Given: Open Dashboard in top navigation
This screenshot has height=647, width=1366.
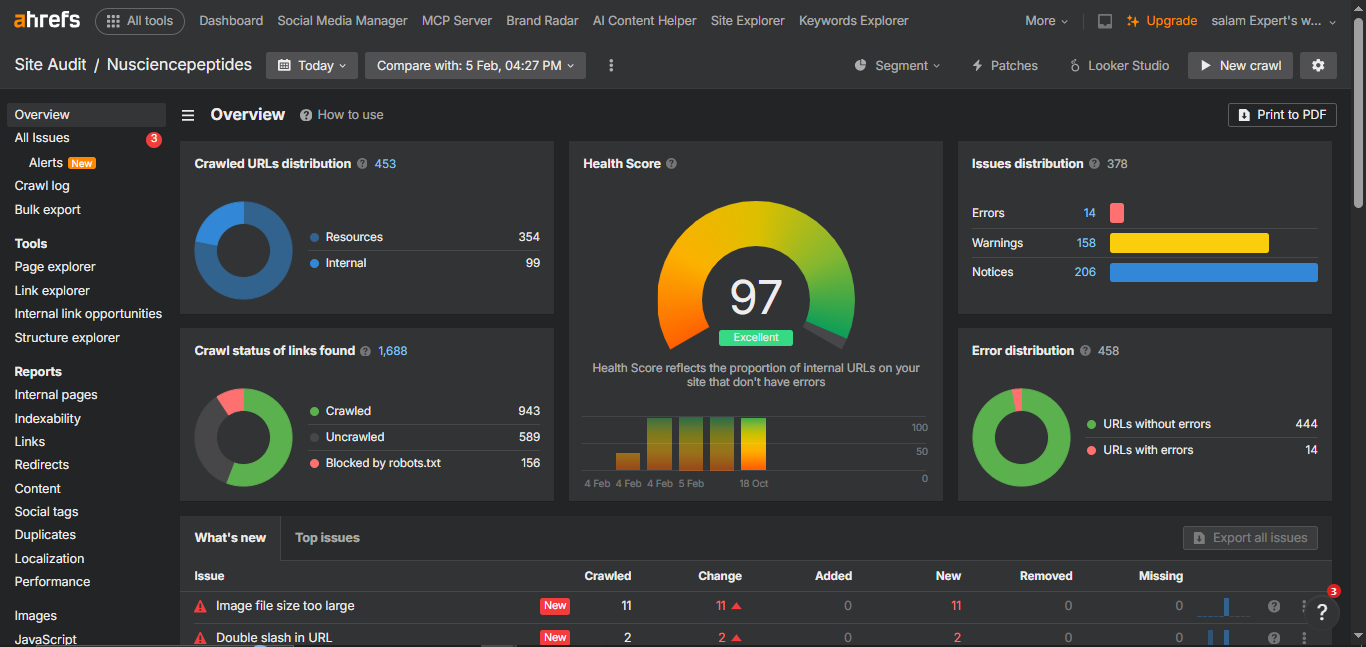Looking at the screenshot, I should pos(231,21).
